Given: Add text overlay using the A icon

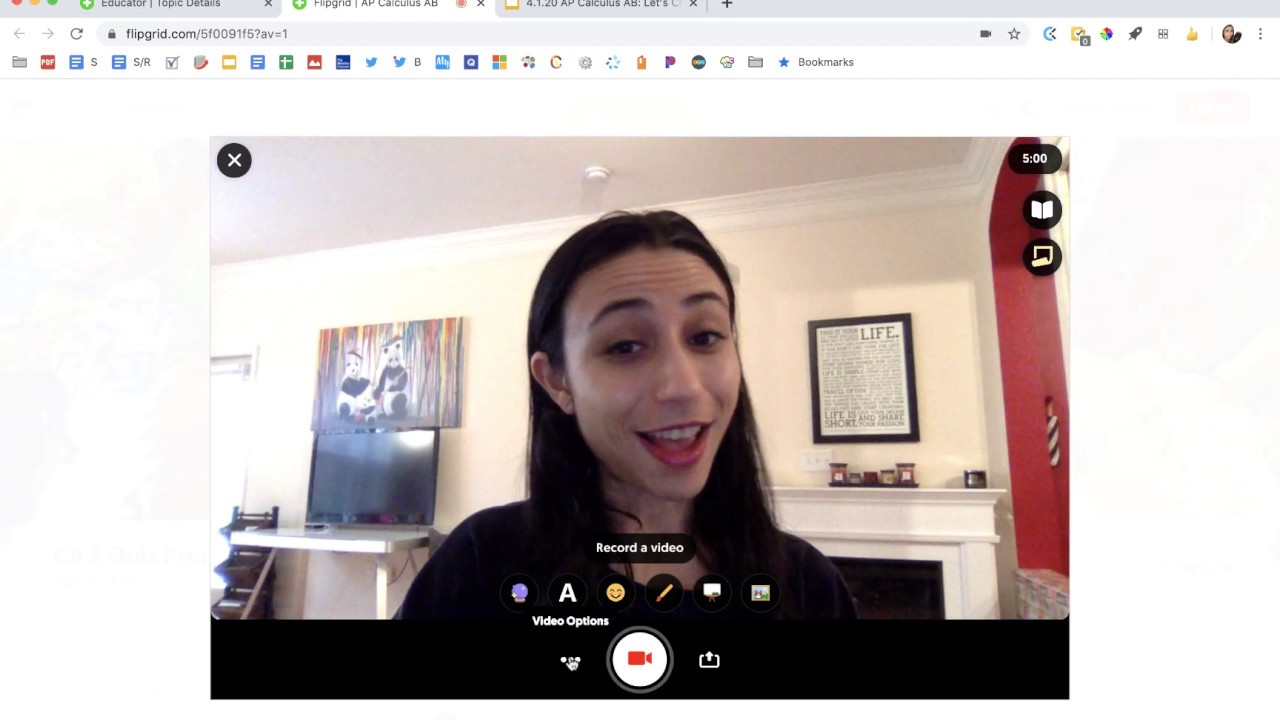Looking at the screenshot, I should pyautogui.click(x=567, y=593).
